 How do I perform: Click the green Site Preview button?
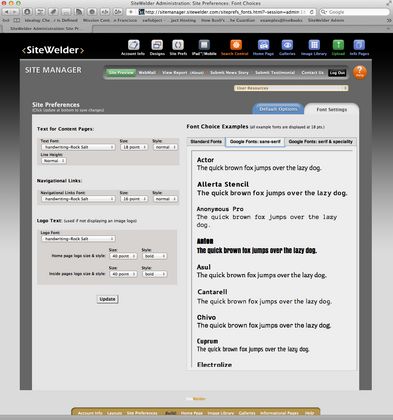[121, 73]
